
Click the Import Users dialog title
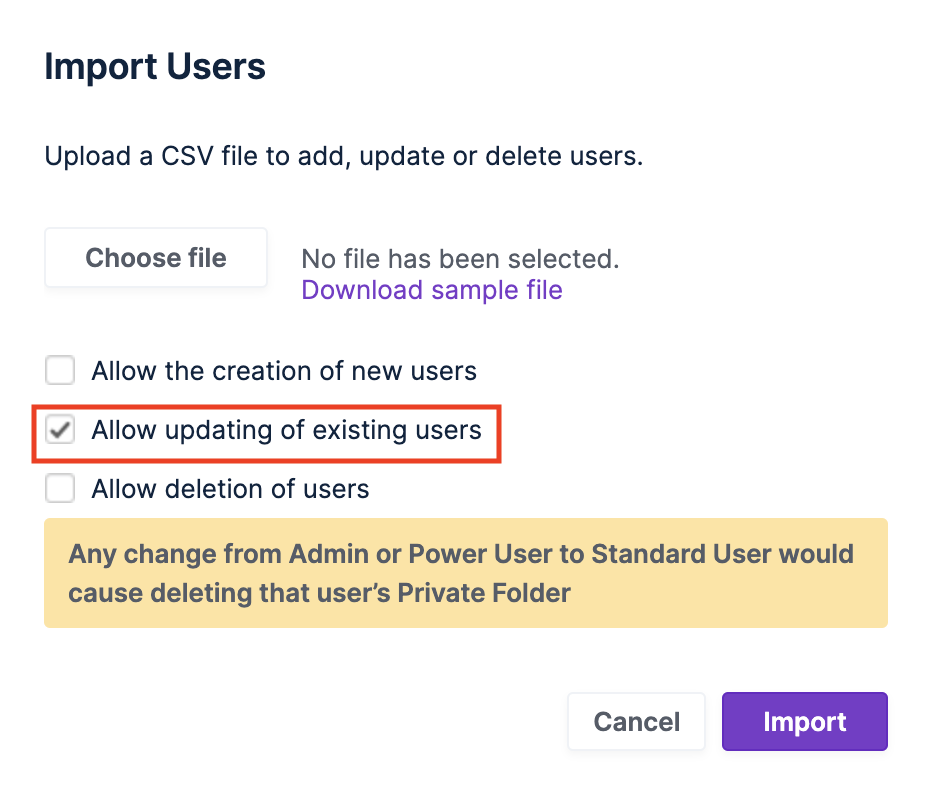(154, 66)
